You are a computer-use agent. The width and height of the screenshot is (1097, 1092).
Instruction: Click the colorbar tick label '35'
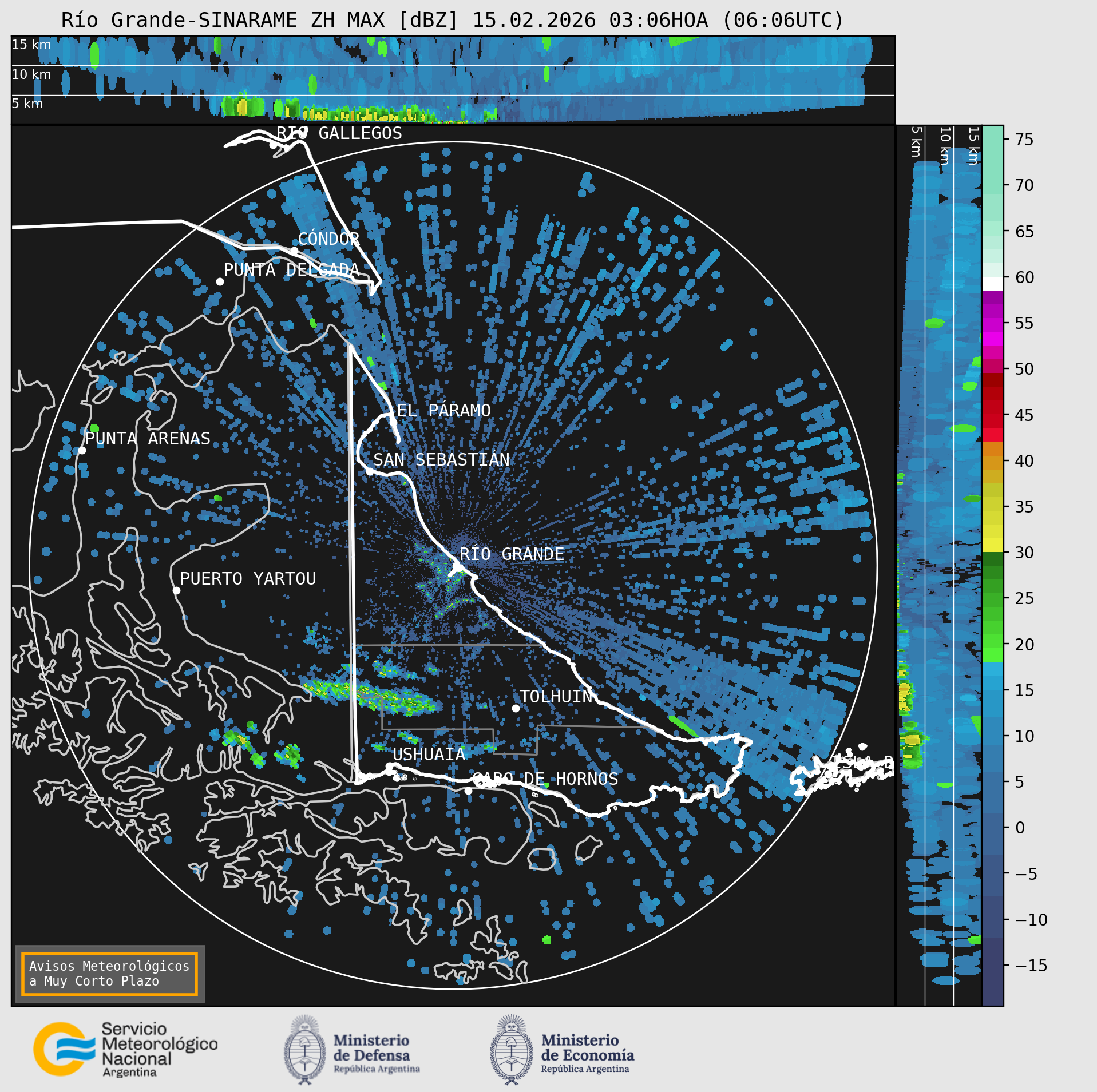point(1024,507)
